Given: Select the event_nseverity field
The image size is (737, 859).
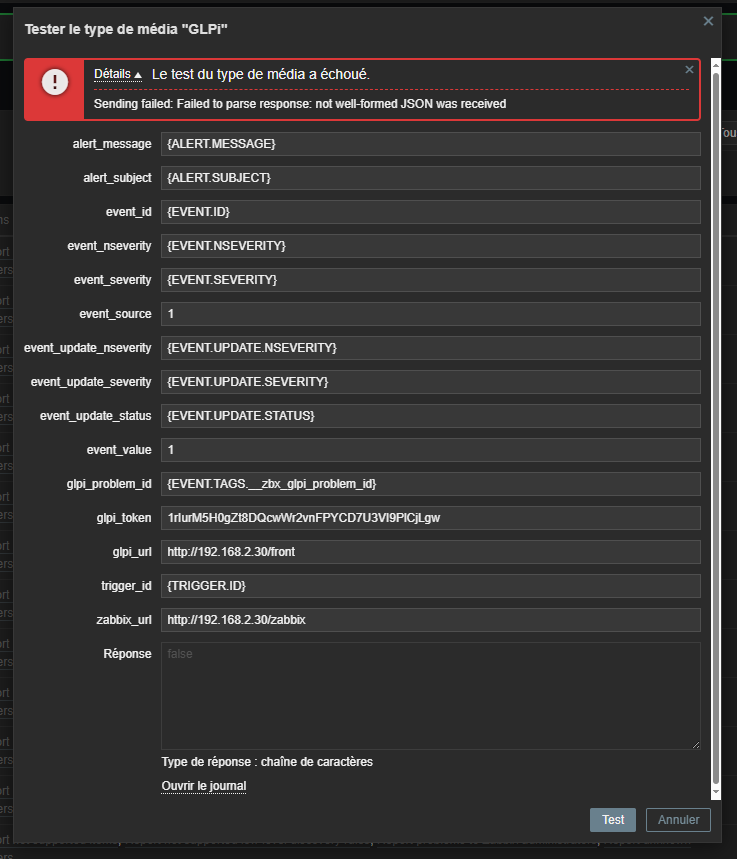Looking at the screenshot, I should (430, 246).
